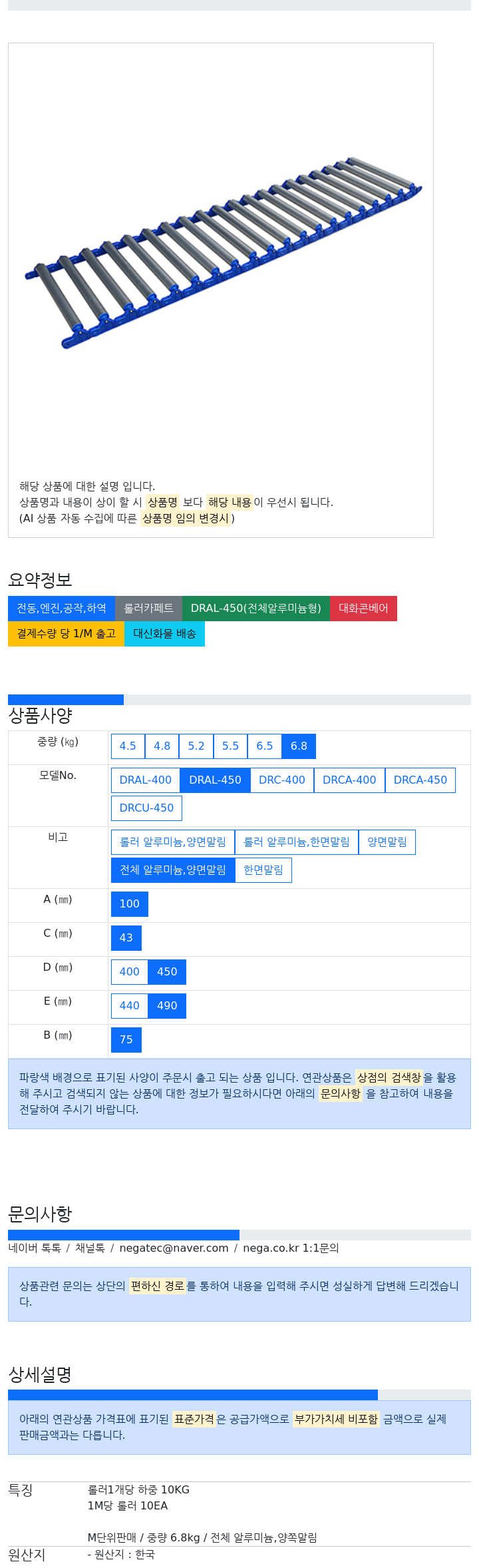The image size is (479, 1568).
Task: Select model DRAL-400
Action: (x=146, y=780)
